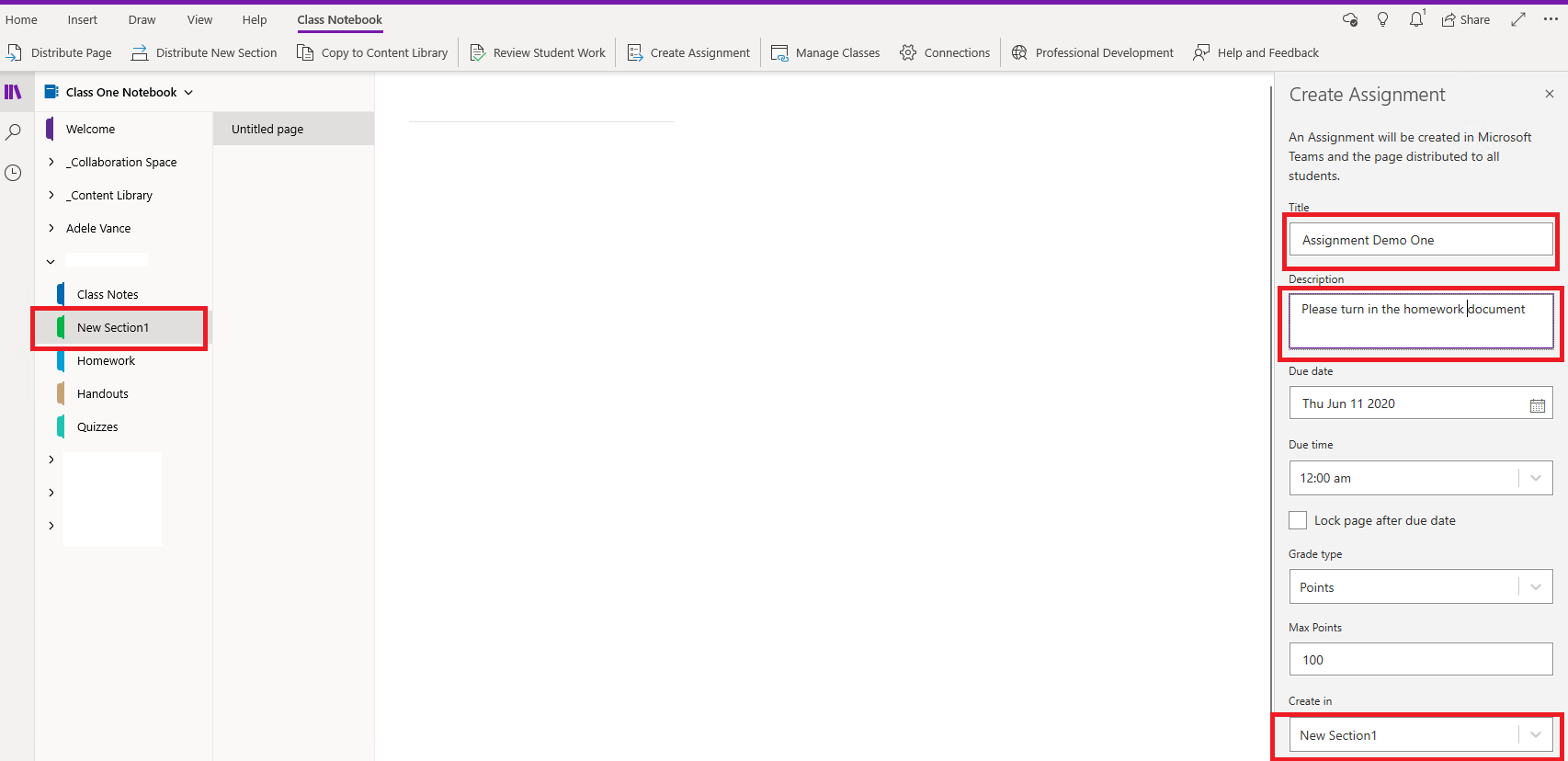
Task: Expand the _Content Library section group
Action: [x=51, y=195]
